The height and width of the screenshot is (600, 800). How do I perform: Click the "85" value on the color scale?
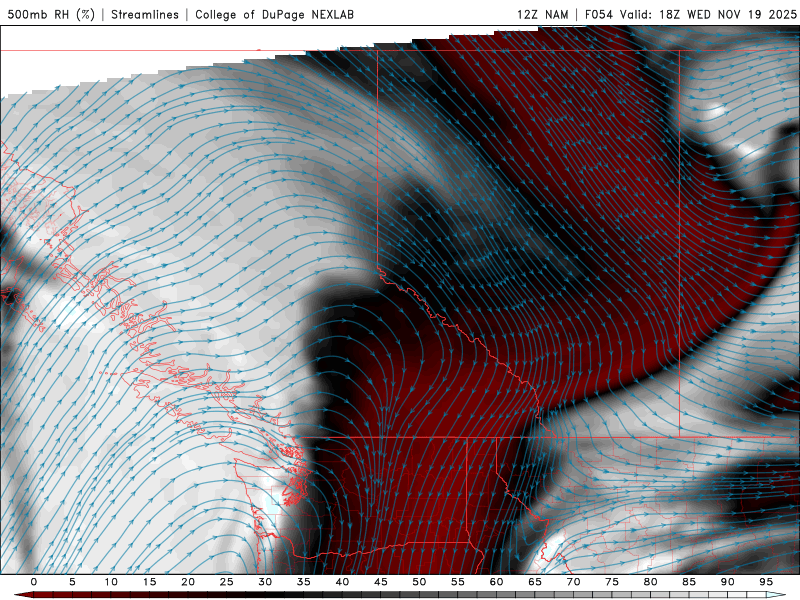(688, 582)
